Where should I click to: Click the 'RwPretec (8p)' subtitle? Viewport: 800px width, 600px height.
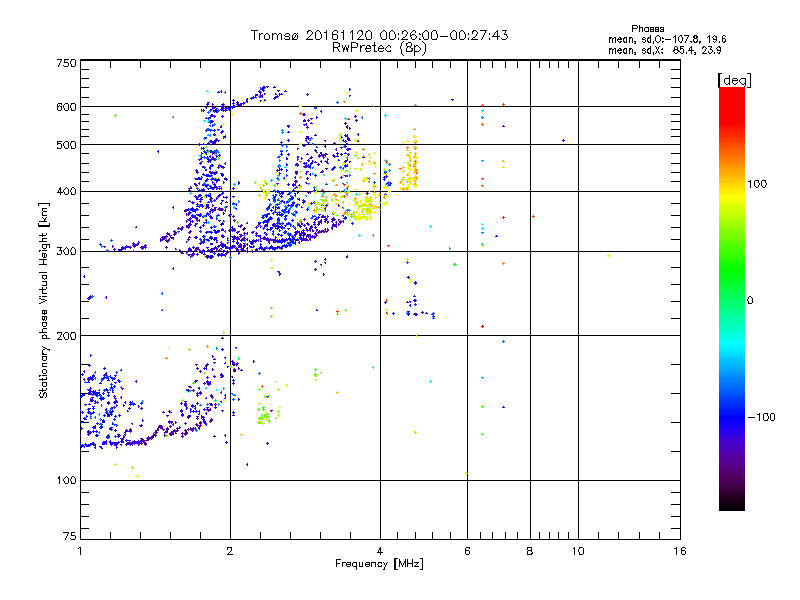pos(379,48)
